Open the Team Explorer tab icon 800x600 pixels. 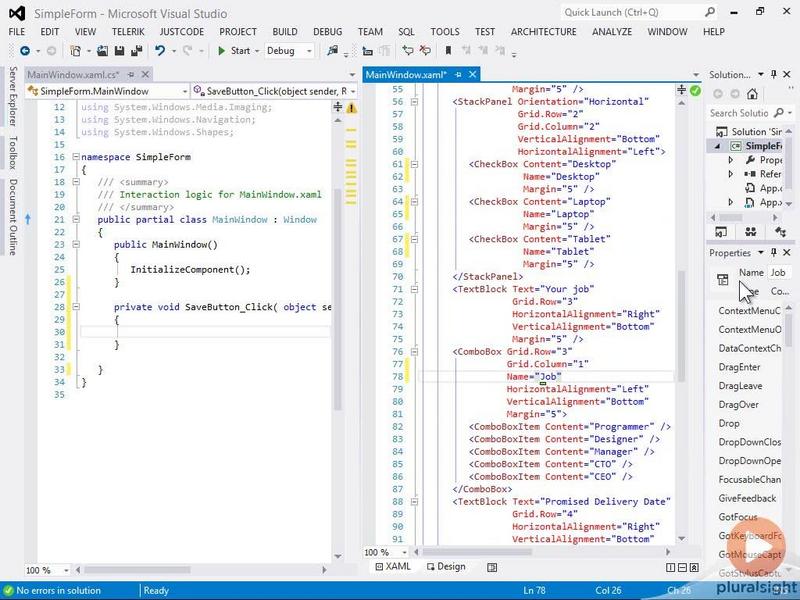[x=751, y=232]
